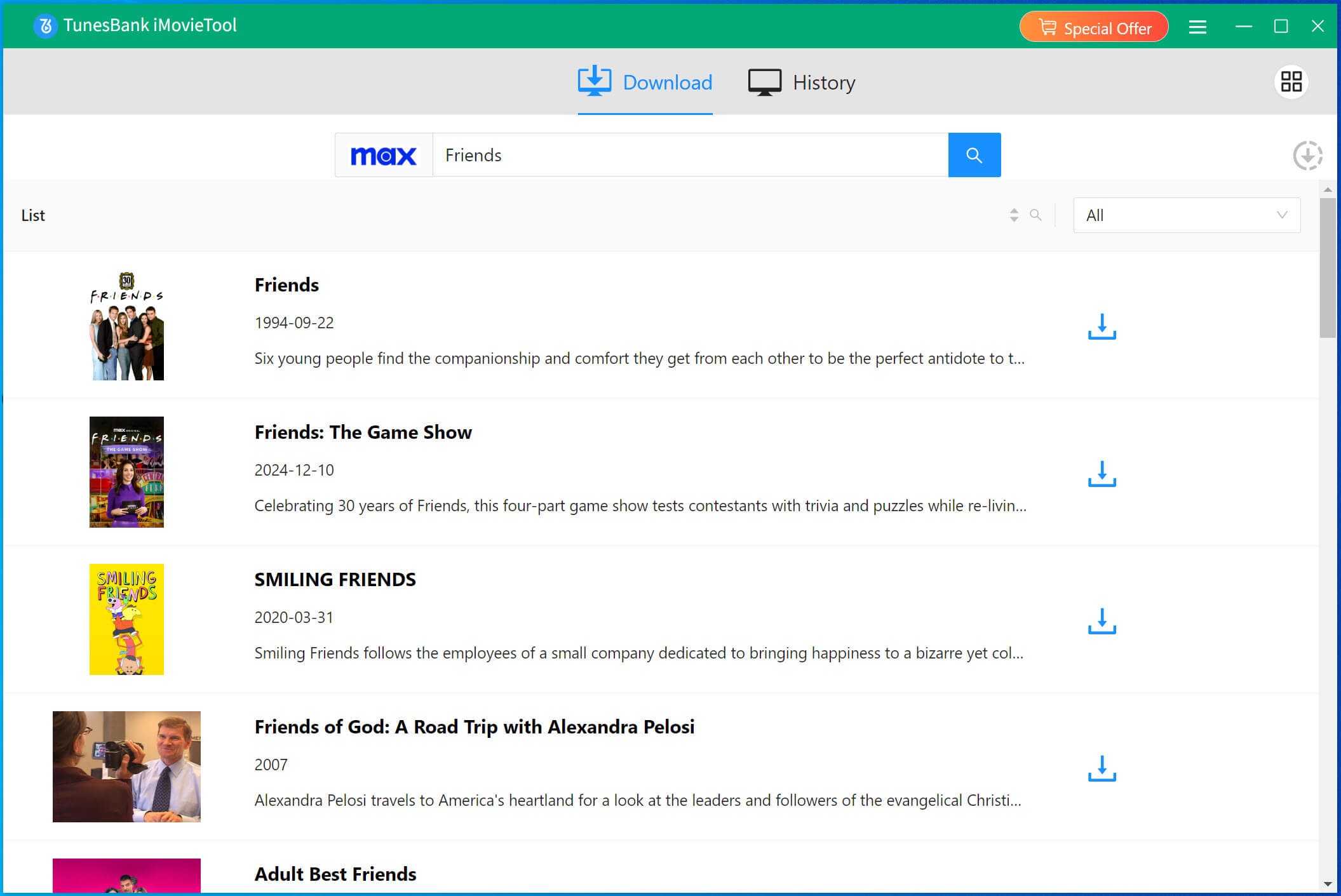Open the Special Offer cart button

click(1093, 27)
